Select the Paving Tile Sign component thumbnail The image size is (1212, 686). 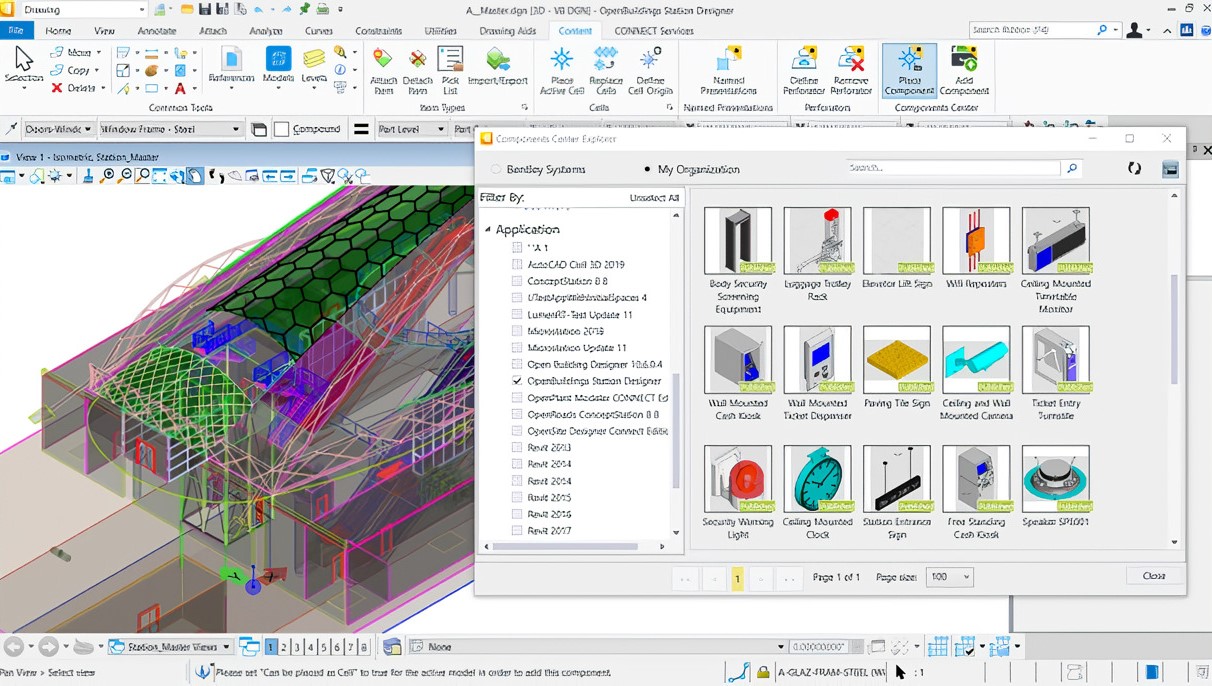pyautogui.click(x=897, y=360)
